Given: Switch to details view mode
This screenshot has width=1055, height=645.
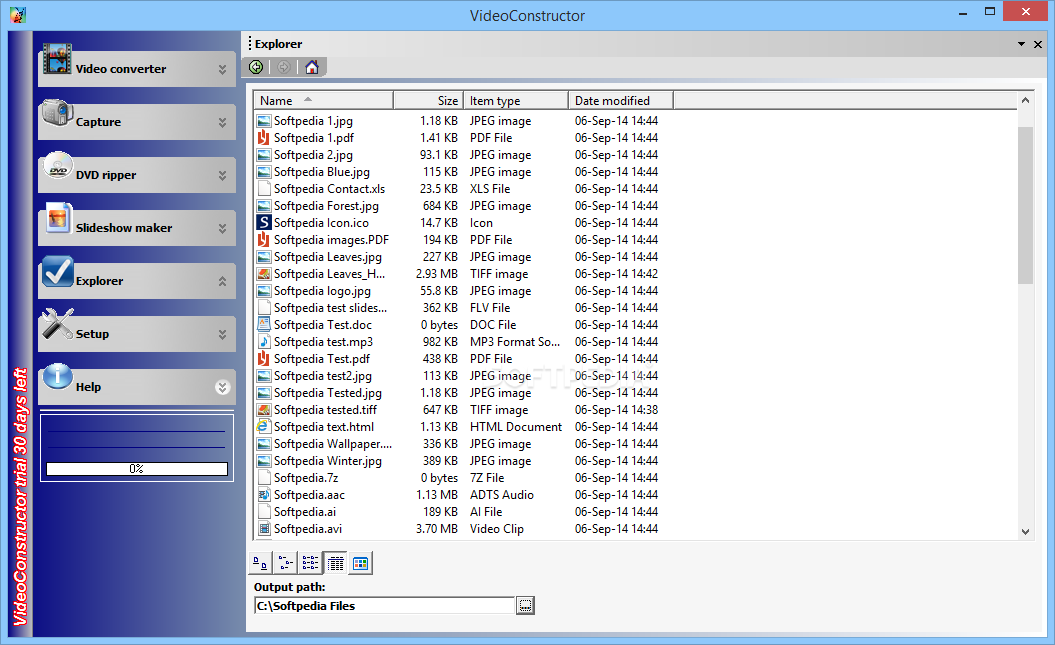Looking at the screenshot, I should click(335, 563).
